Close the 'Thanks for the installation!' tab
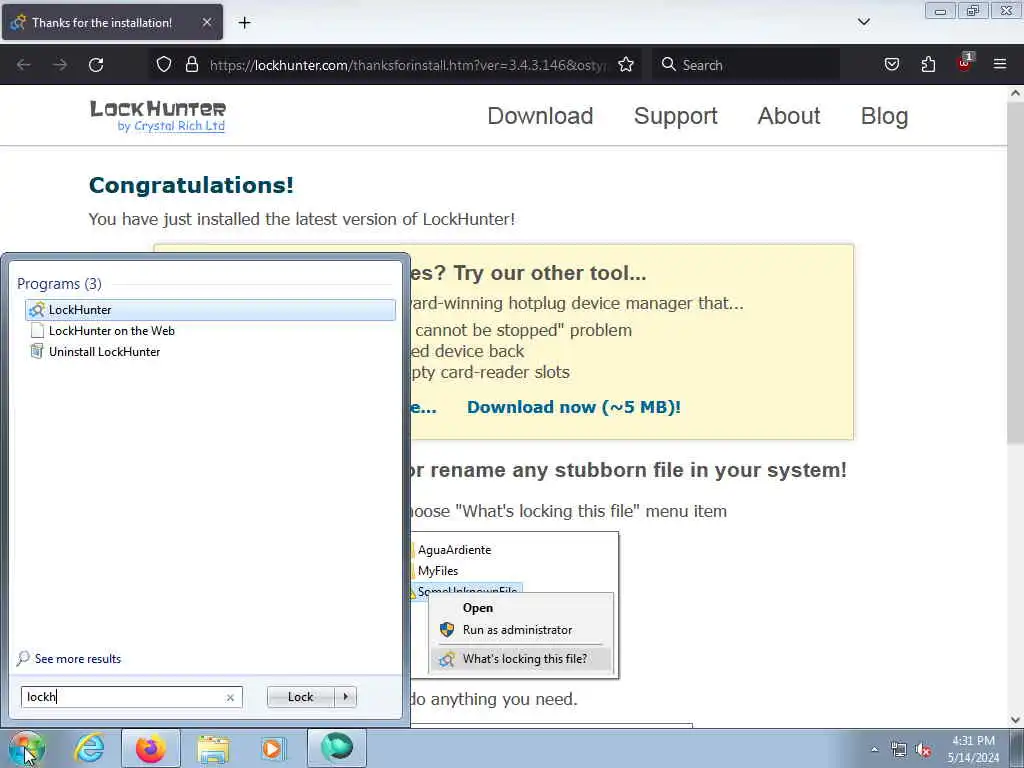This screenshot has width=1024, height=768. (x=206, y=23)
